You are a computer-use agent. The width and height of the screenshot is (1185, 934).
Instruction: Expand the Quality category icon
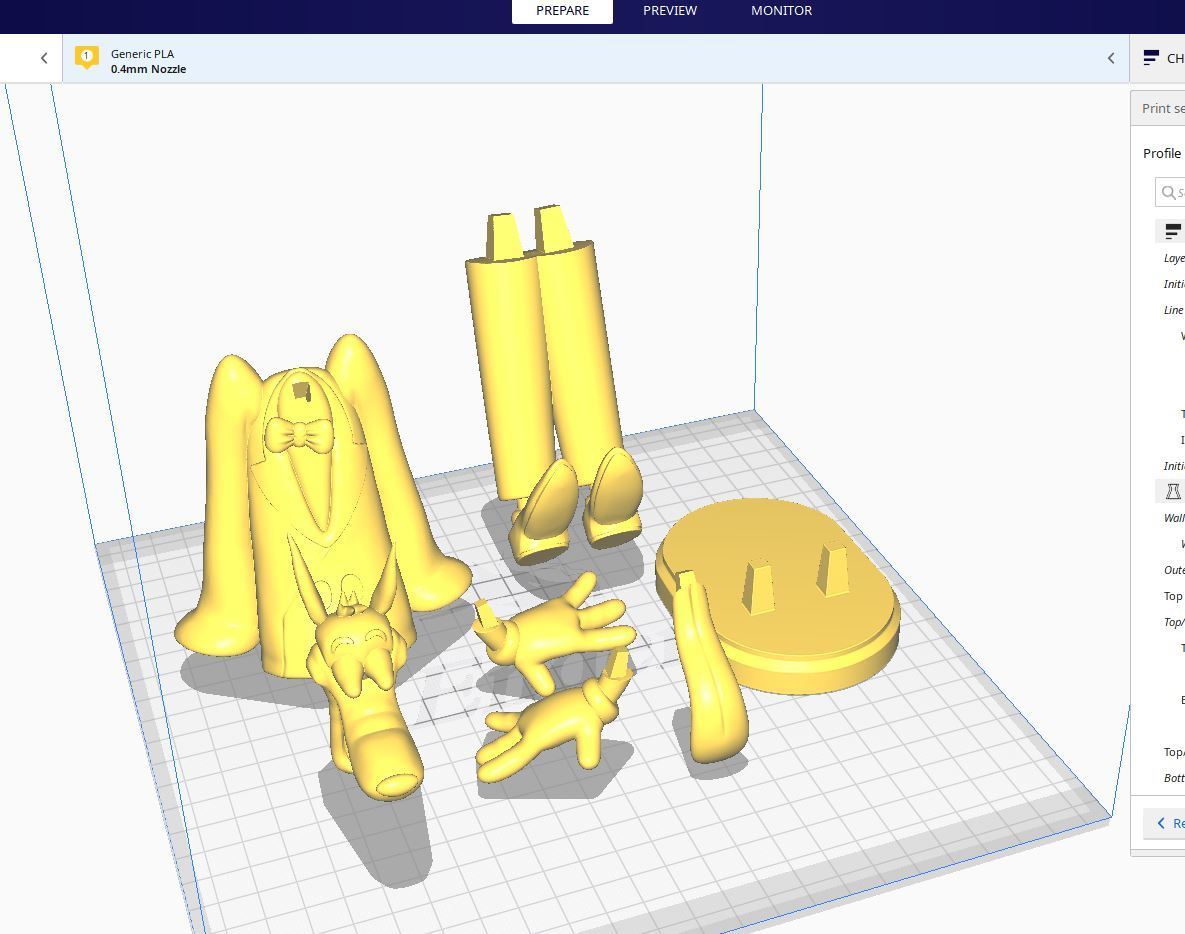coord(1172,231)
